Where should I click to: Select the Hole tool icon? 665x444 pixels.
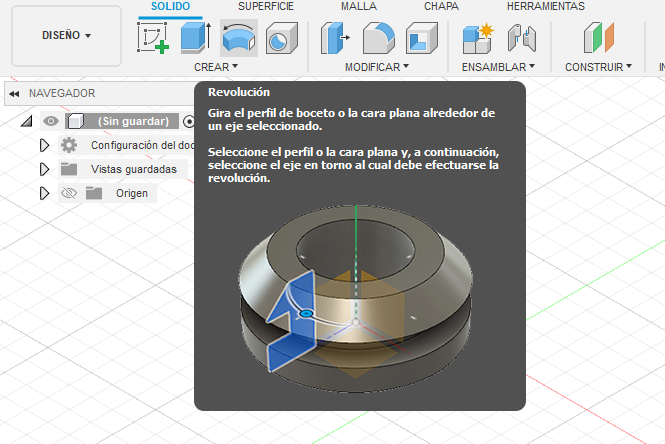pyautogui.click(x=282, y=38)
